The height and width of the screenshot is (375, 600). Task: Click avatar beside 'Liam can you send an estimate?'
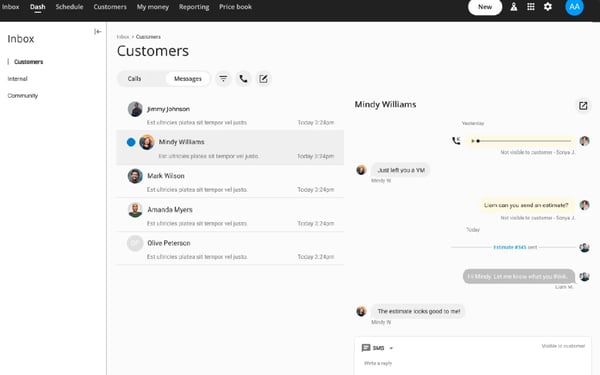tap(584, 205)
